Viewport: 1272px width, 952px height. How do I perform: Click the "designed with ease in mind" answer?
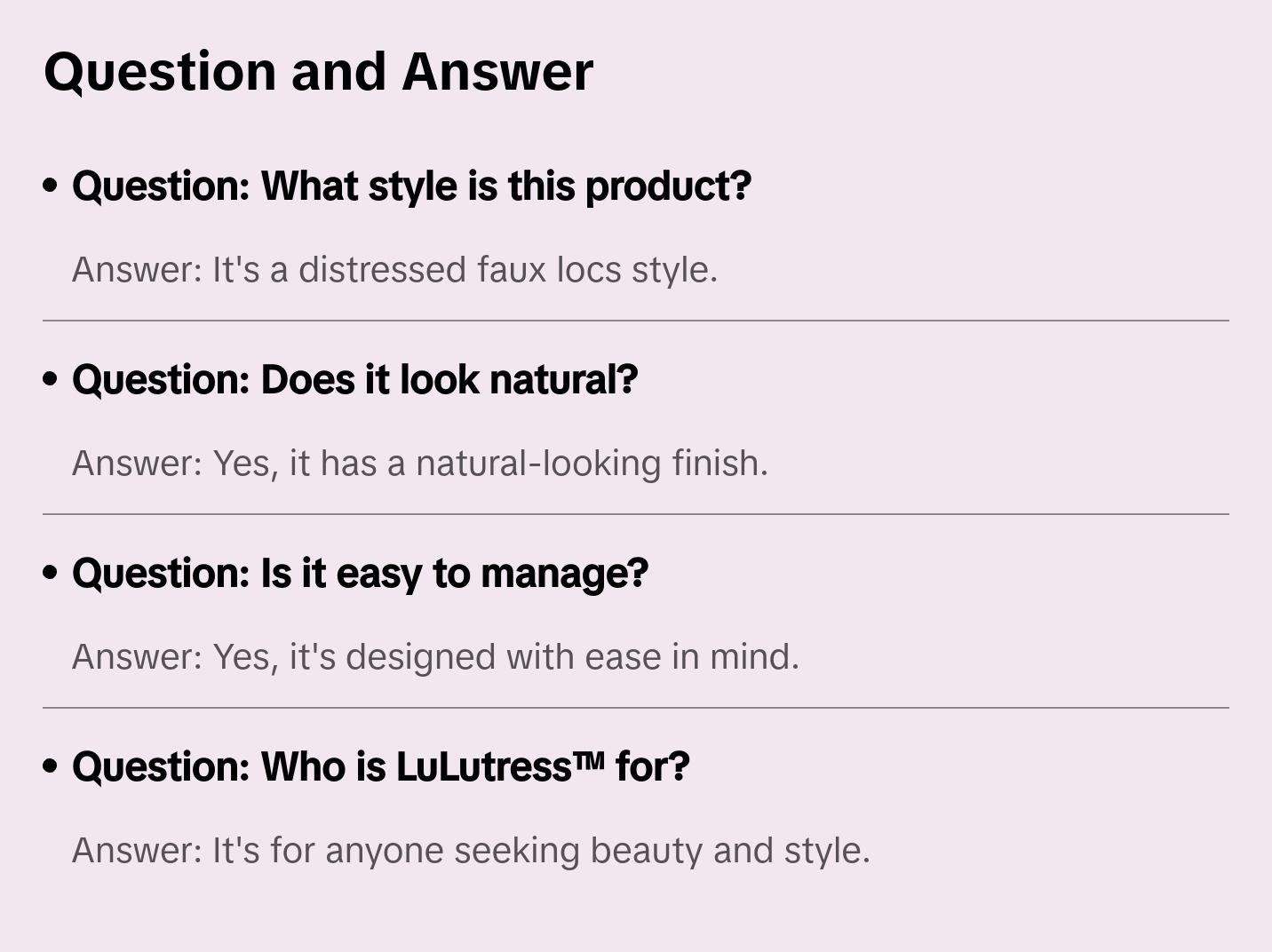(435, 657)
